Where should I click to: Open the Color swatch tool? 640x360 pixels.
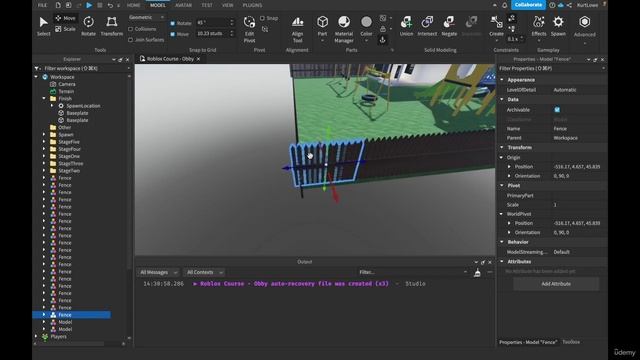coord(367,25)
